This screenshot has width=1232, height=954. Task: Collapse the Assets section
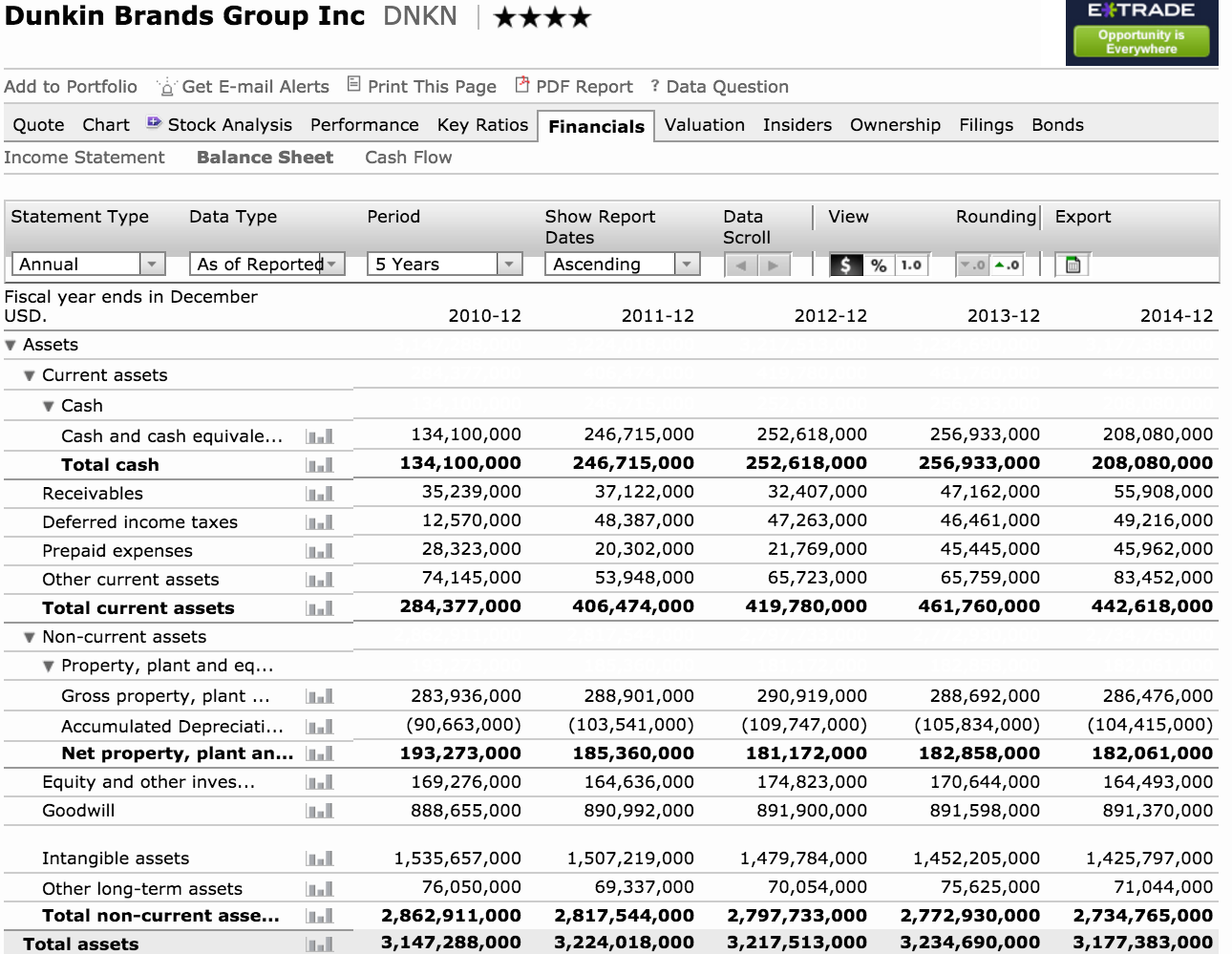click(11, 346)
